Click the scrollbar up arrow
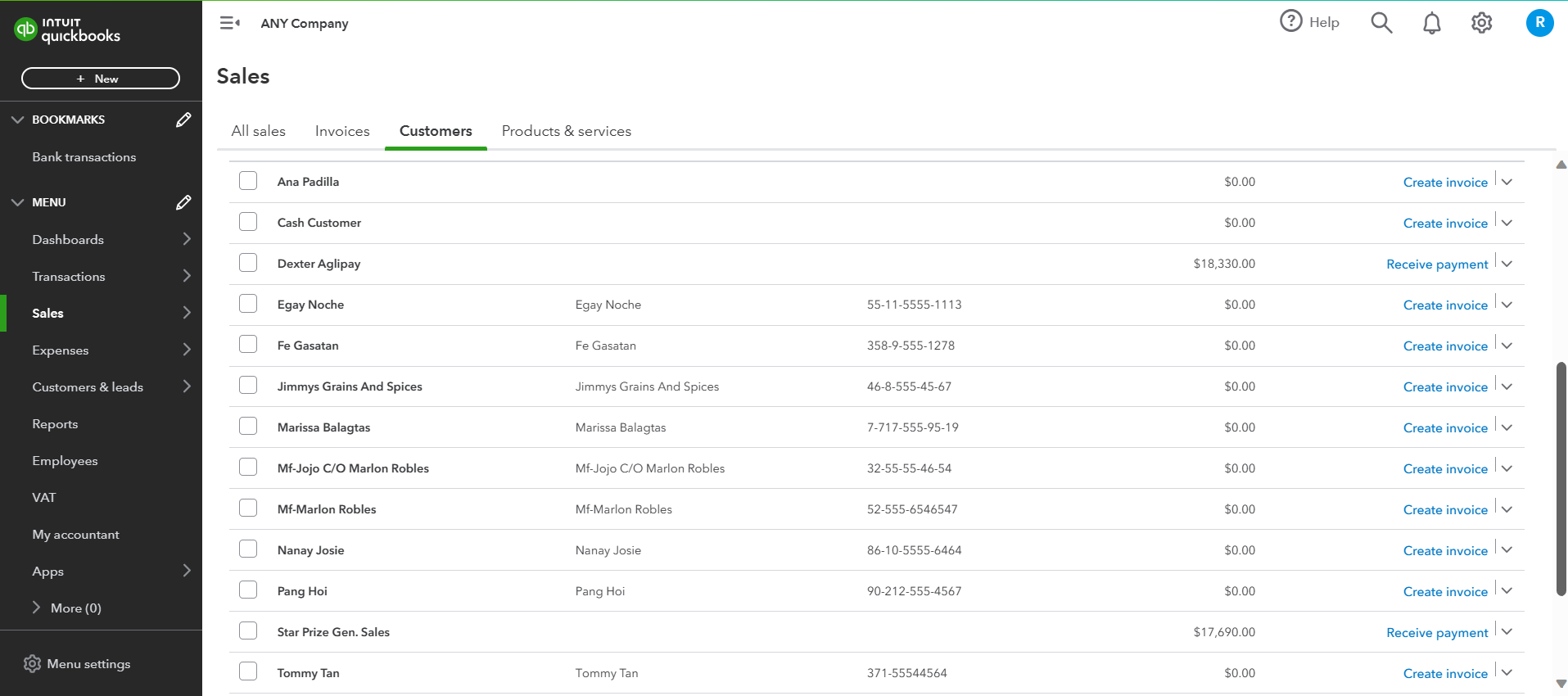 click(x=1561, y=165)
